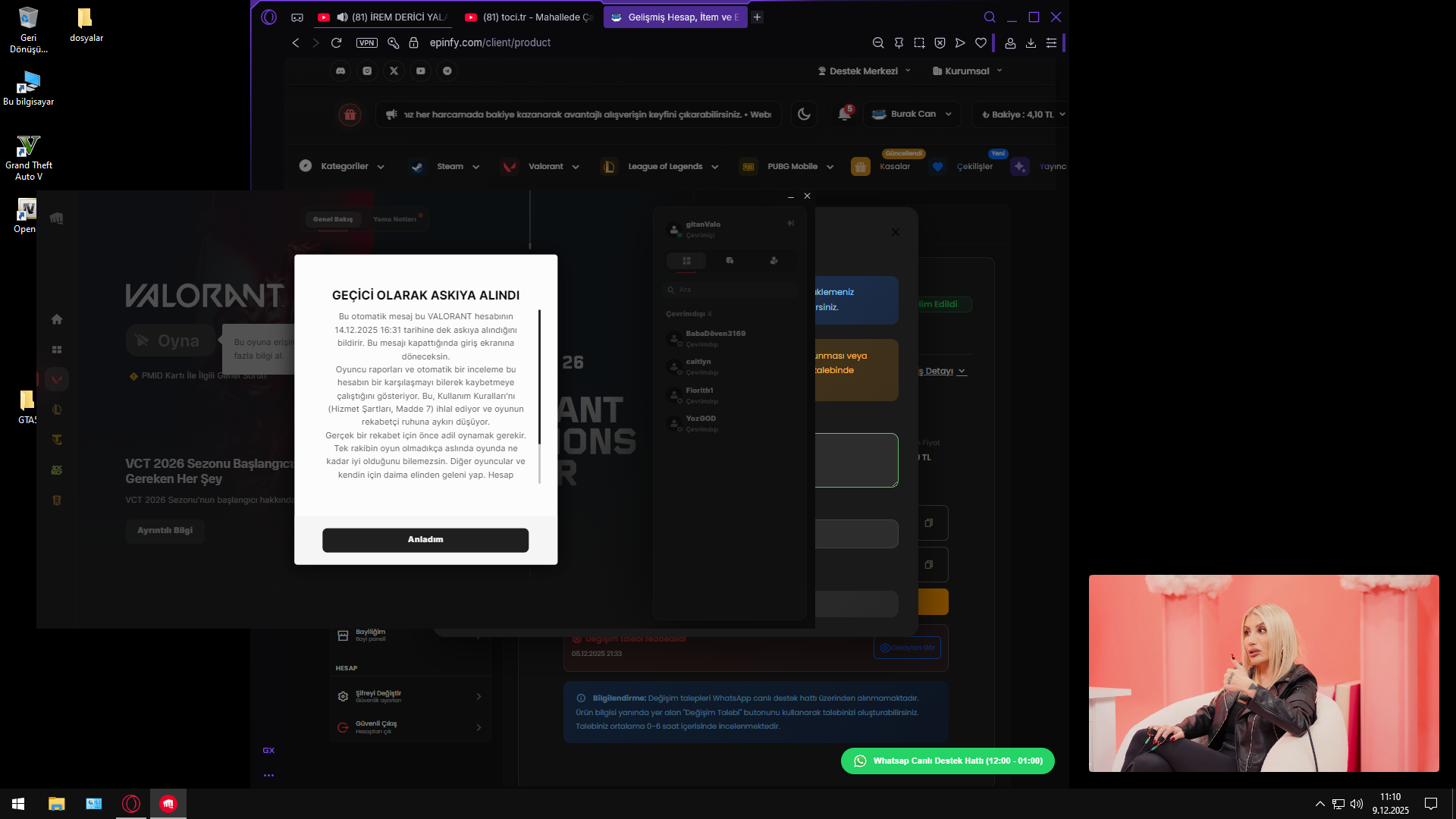This screenshot has height=819, width=1456.
Task: Open the Yama Notları tab in Riot Client
Action: tap(395, 219)
